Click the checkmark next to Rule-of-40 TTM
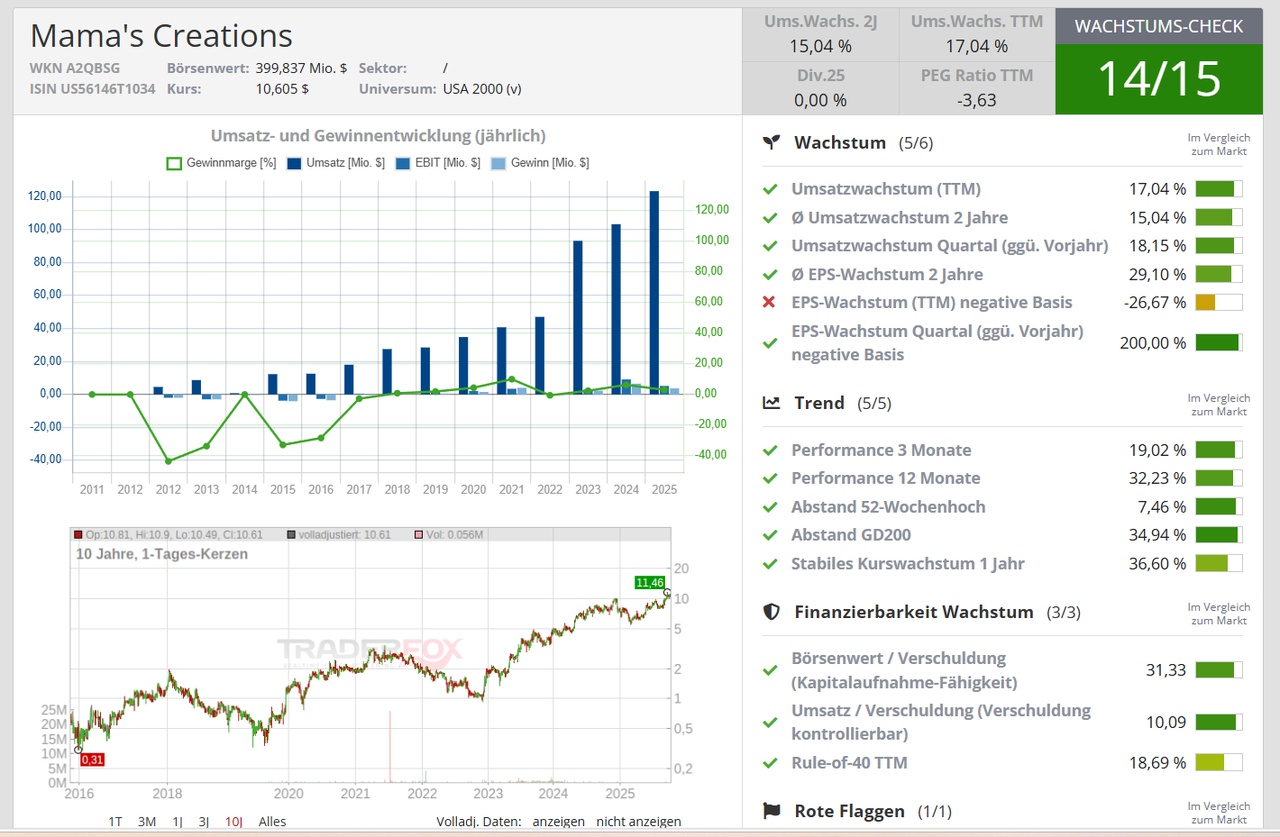1280x837 pixels. pyautogui.click(x=769, y=763)
